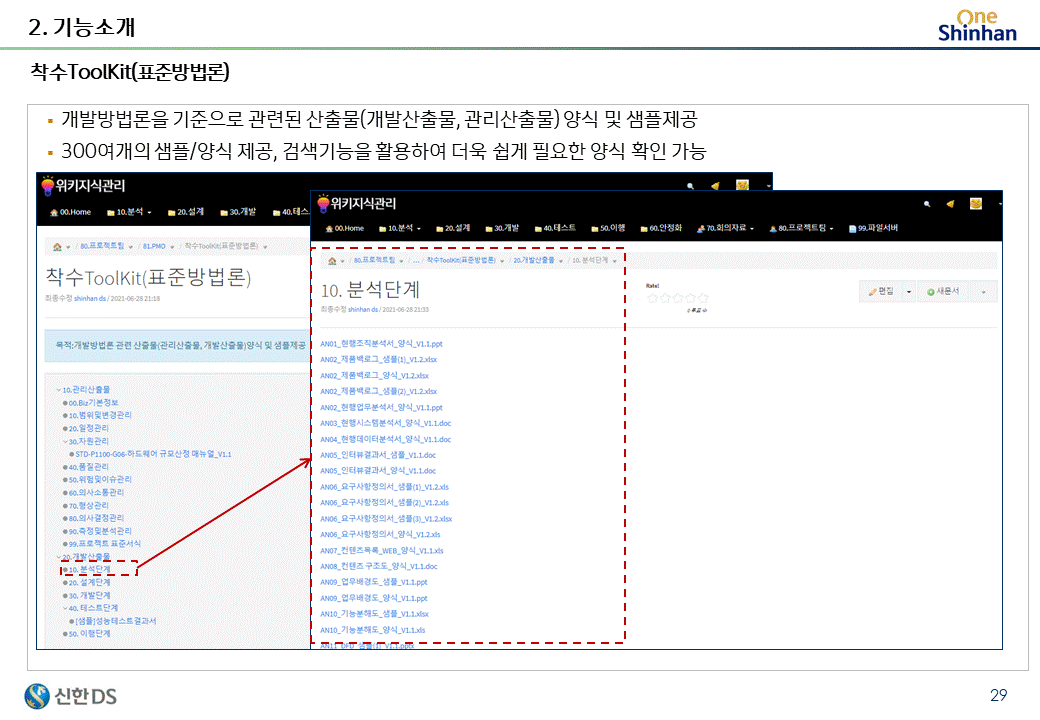
Task: Open AN10_기능분해도_샘플_V1.1.xlsx file link
Action: (x=374, y=615)
